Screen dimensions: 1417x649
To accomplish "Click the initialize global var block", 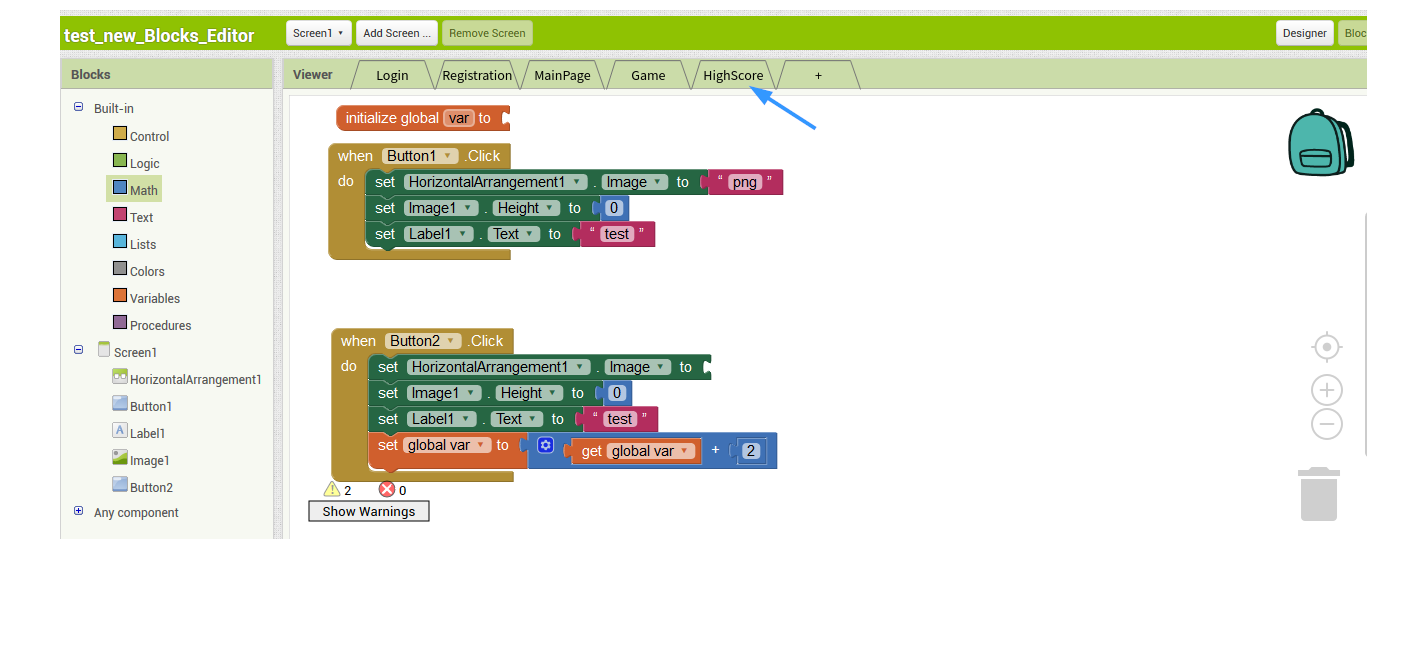I will 423,118.
